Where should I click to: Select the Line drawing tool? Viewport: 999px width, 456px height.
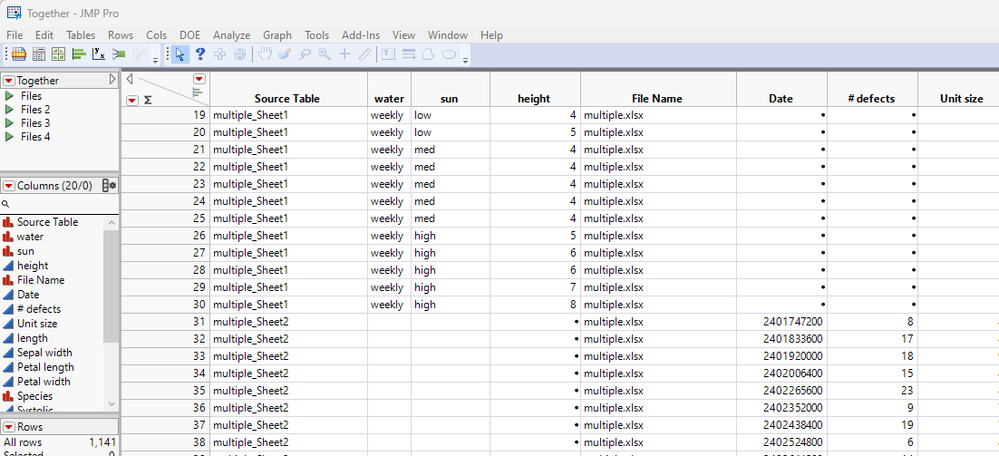364,55
